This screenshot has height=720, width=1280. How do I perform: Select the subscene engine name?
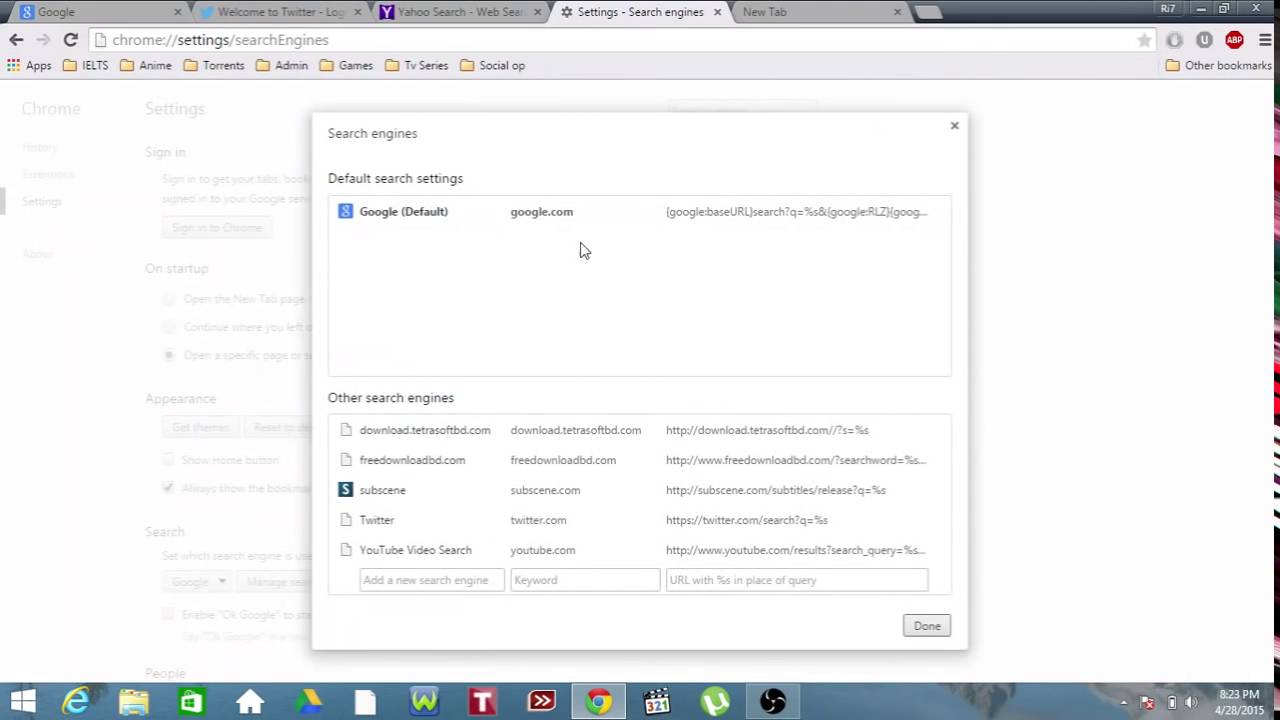tap(382, 490)
